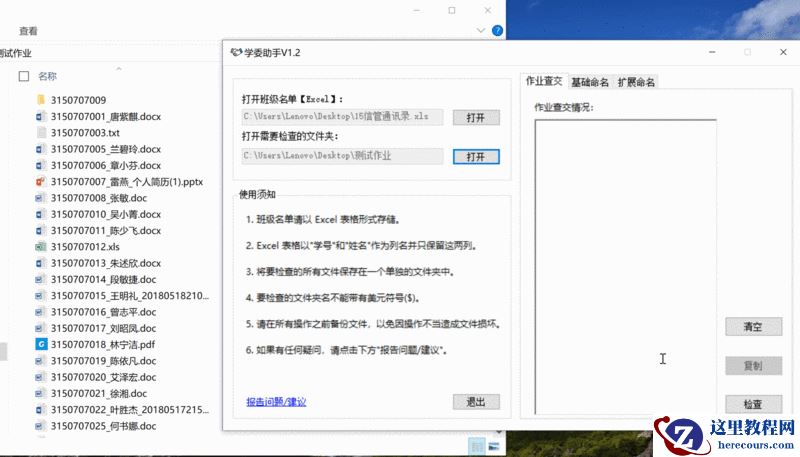Switch Explorer to details view icon

click(477, 446)
